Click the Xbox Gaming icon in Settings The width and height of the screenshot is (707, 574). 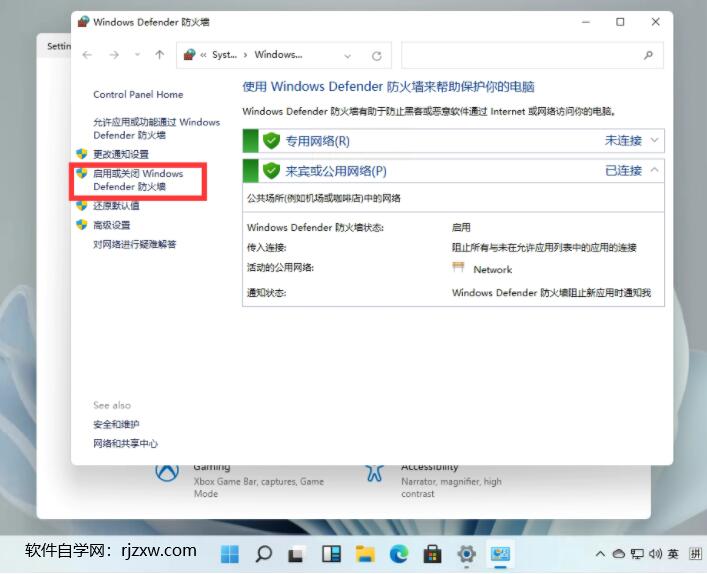click(167, 473)
